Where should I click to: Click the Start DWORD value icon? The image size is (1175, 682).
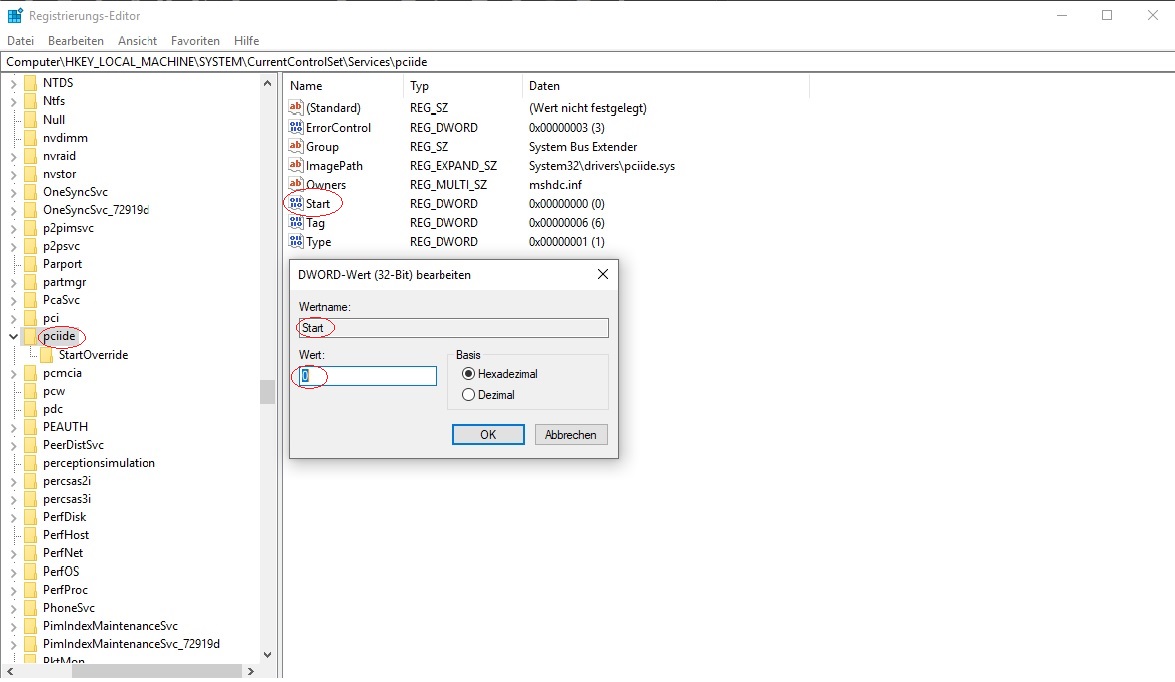(296, 203)
